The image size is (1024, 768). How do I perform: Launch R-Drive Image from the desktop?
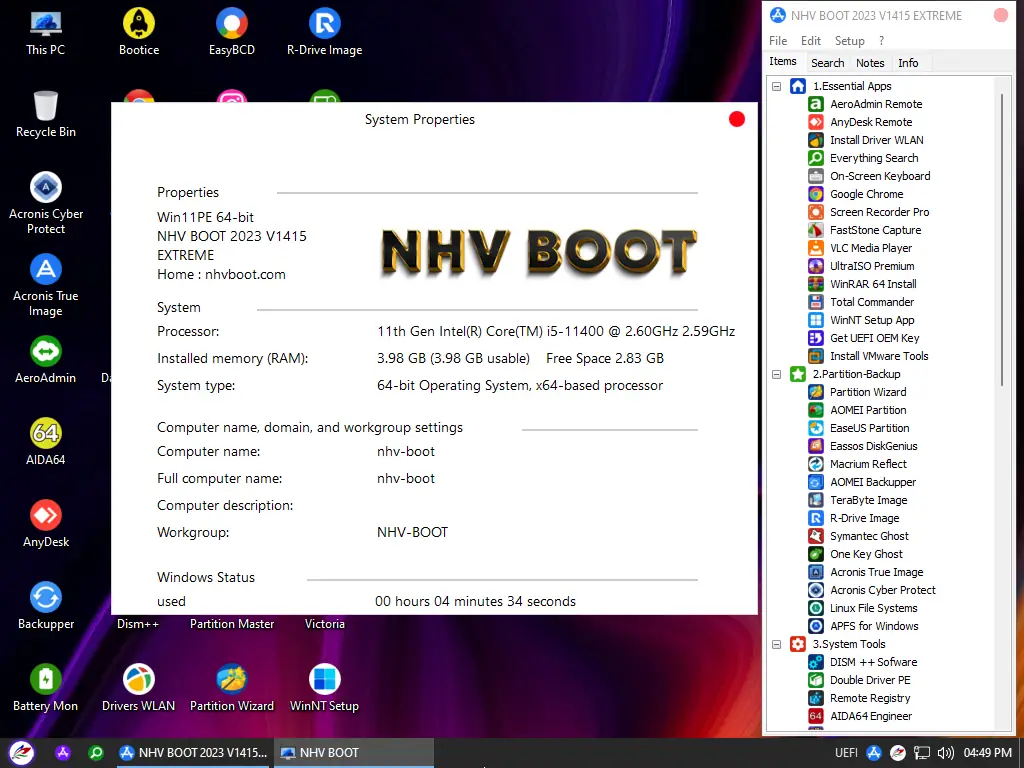click(325, 31)
